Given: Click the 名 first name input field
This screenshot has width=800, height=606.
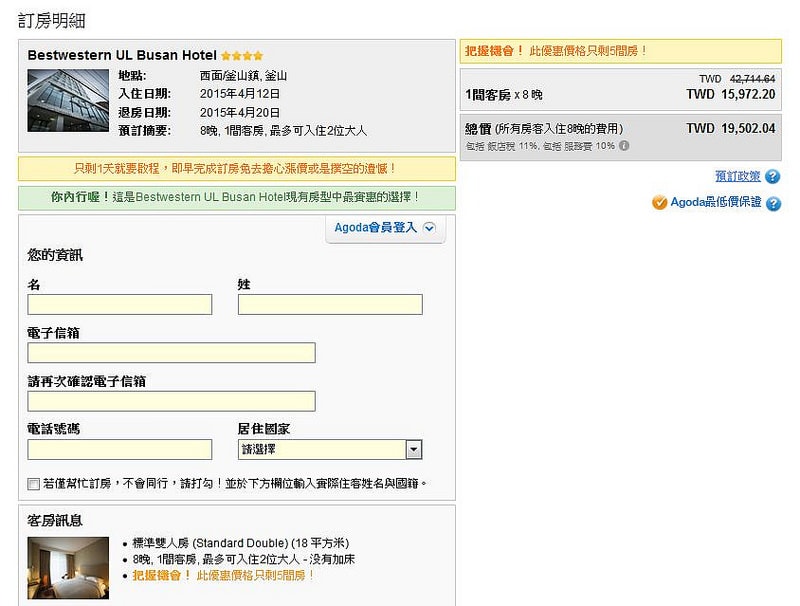Looking at the screenshot, I should (117, 304).
